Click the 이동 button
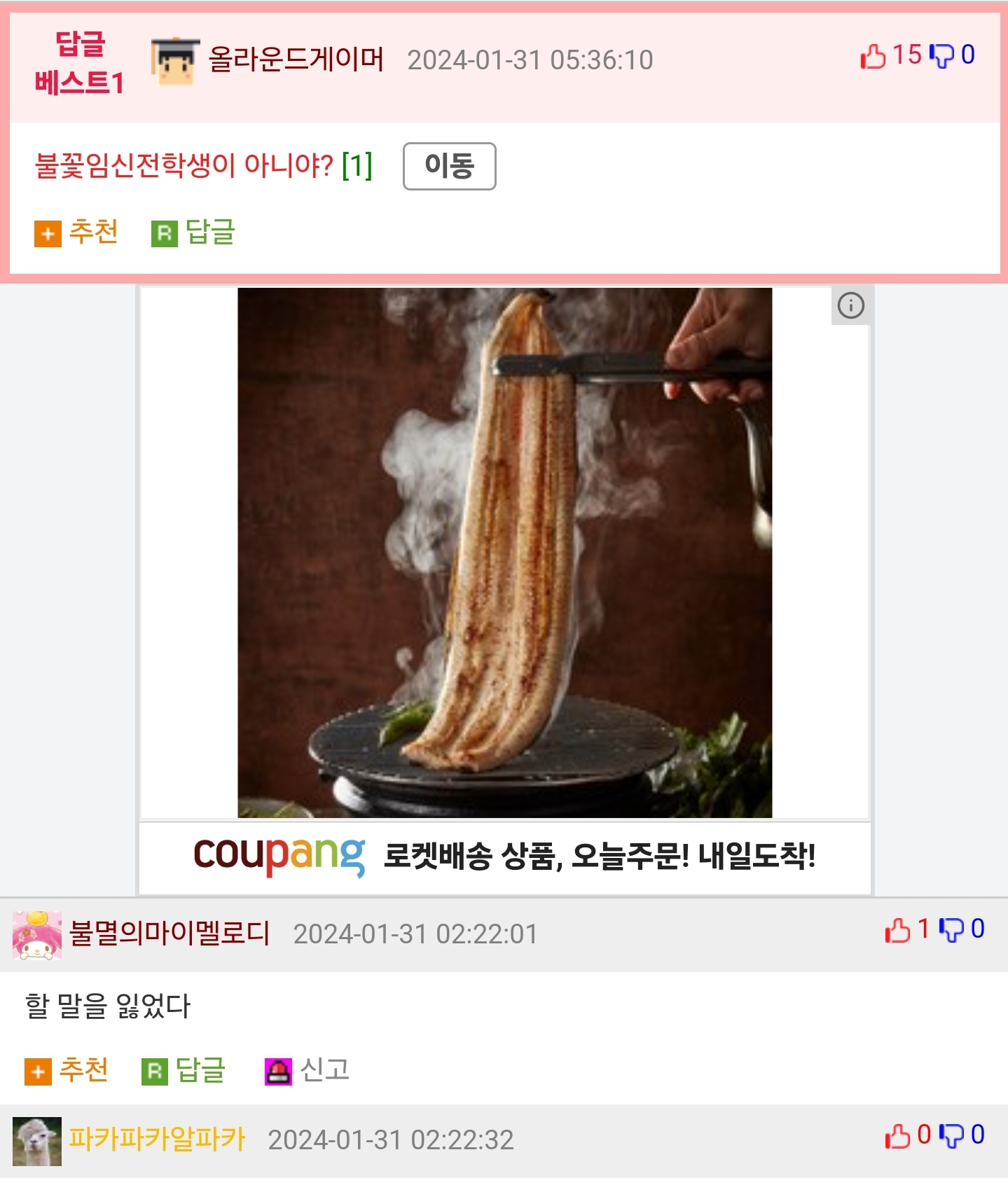This screenshot has width=1008, height=1192. 450,166
